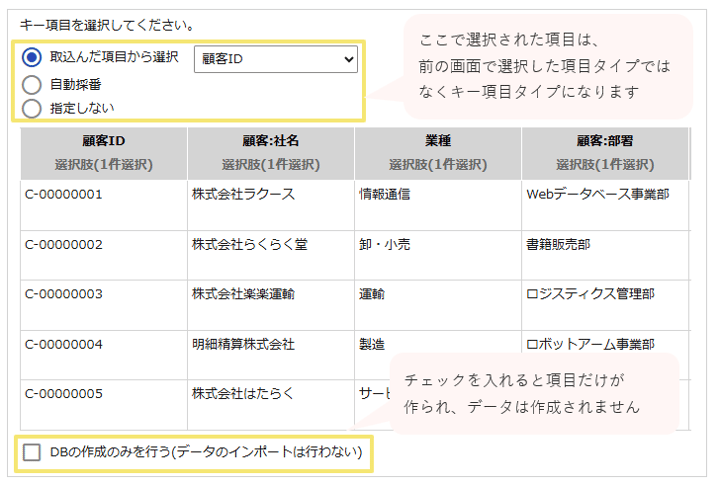Click company name 株式会社らくらく堂

pos(249,245)
